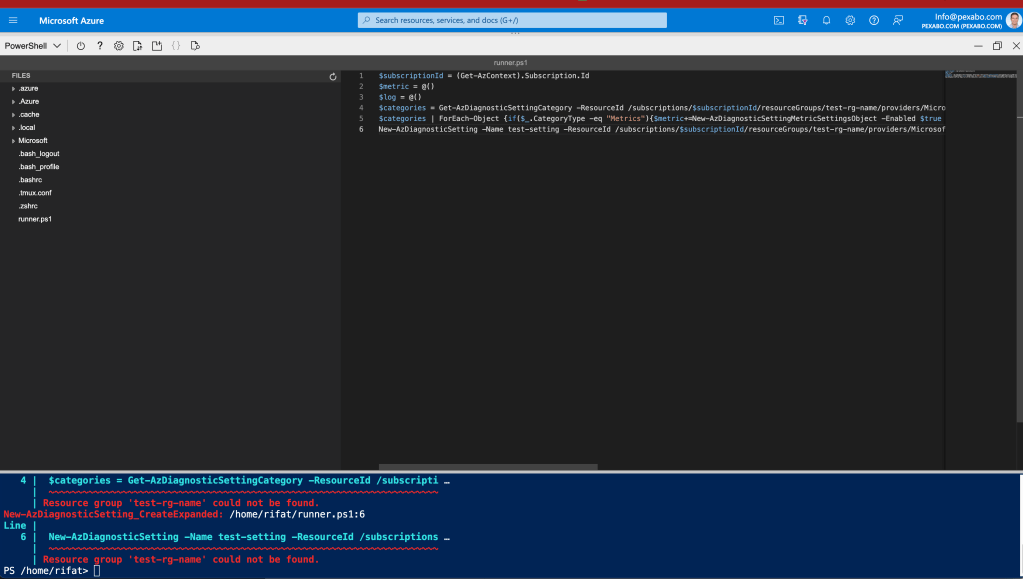Place cursor on the $subscriptionId assignment line
Screen dimensions: 1023x579
[483, 76]
